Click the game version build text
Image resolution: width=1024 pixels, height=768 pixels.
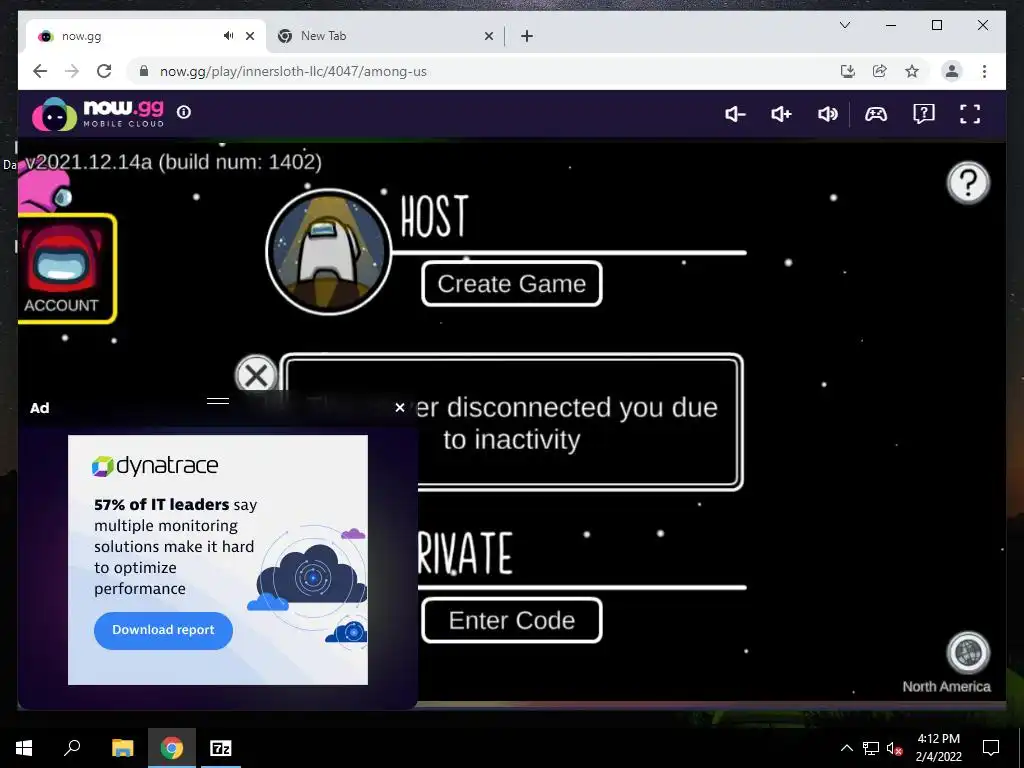[173, 161]
